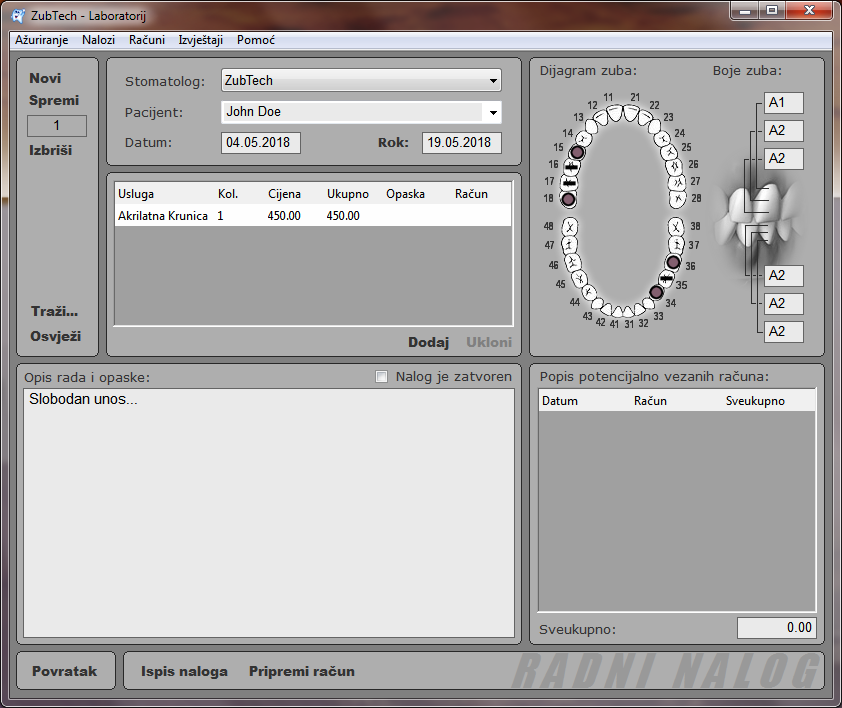842x708 pixels.
Task: Expand the Stomatolog dropdown
Action: [493, 81]
